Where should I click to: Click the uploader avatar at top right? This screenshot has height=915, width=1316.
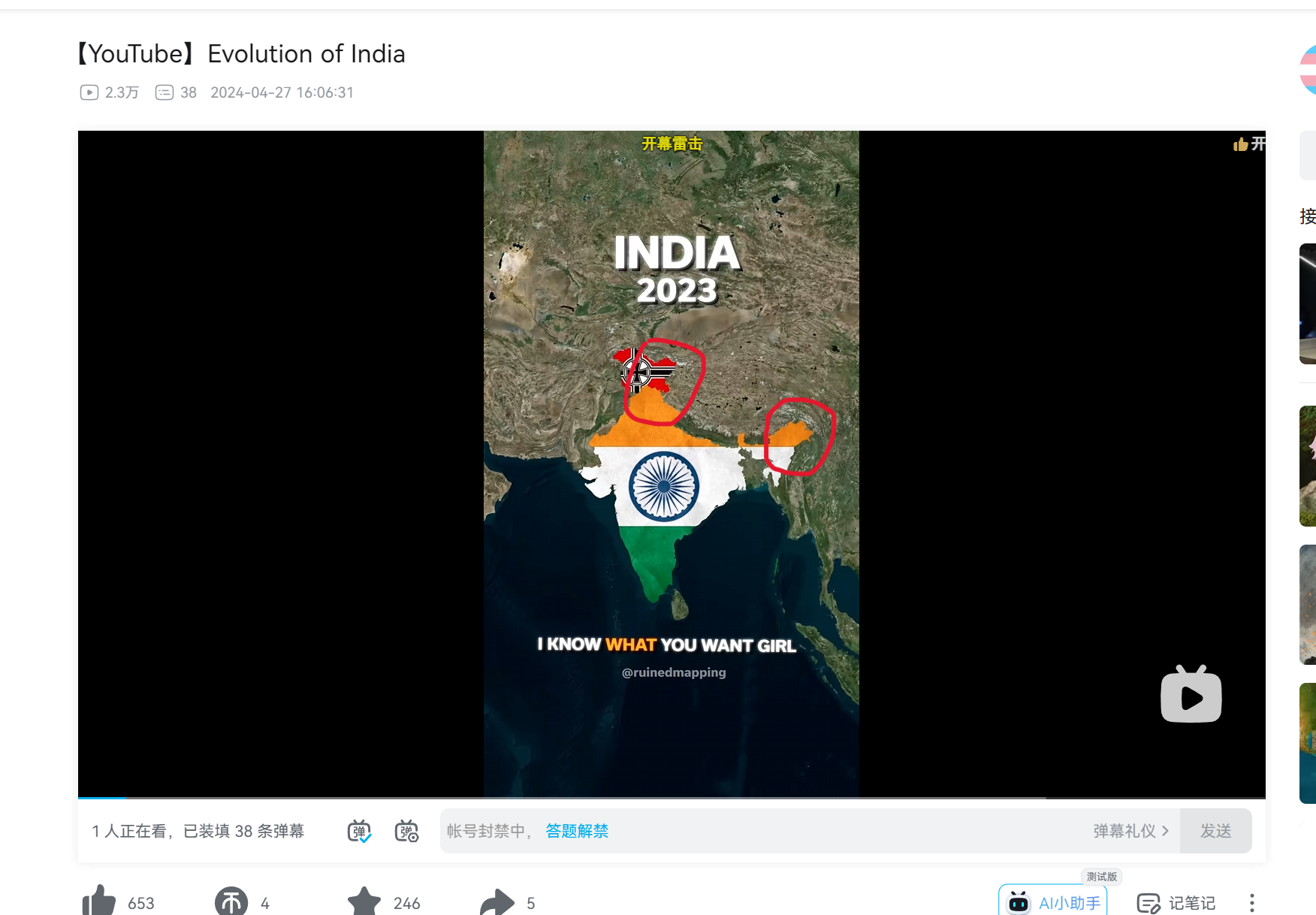click(1308, 70)
